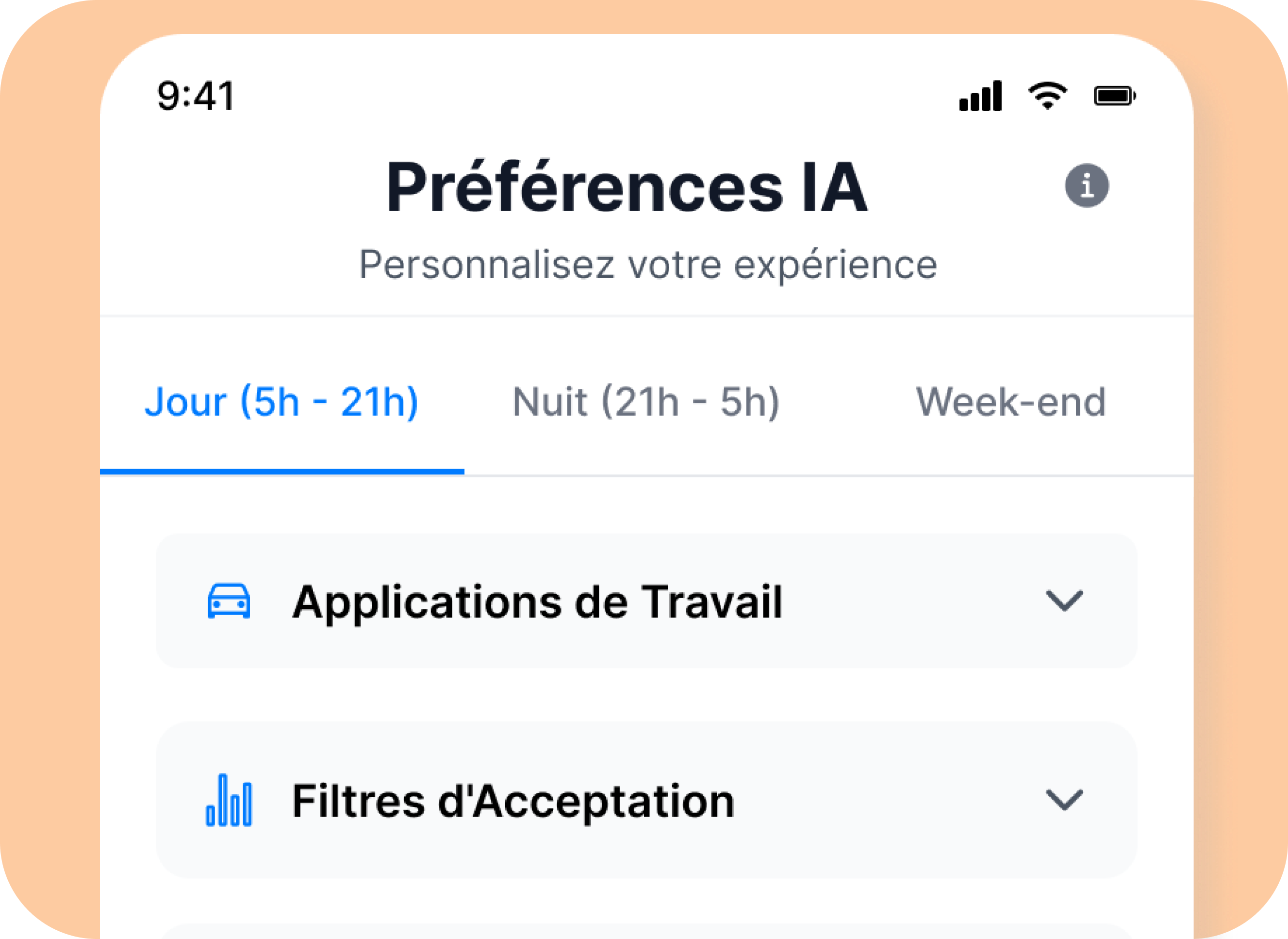Tap the 9:41 clock in status bar

(x=196, y=96)
